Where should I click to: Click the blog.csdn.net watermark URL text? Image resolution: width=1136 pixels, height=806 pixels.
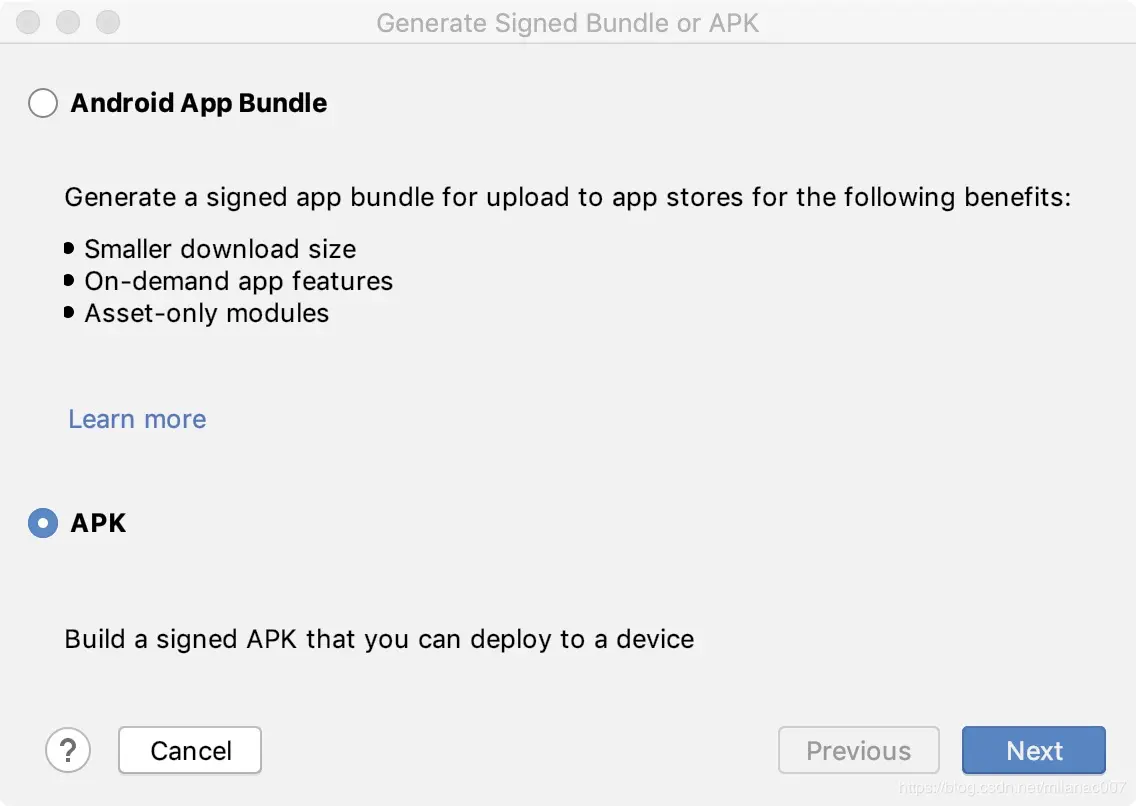click(x=1012, y=787)
